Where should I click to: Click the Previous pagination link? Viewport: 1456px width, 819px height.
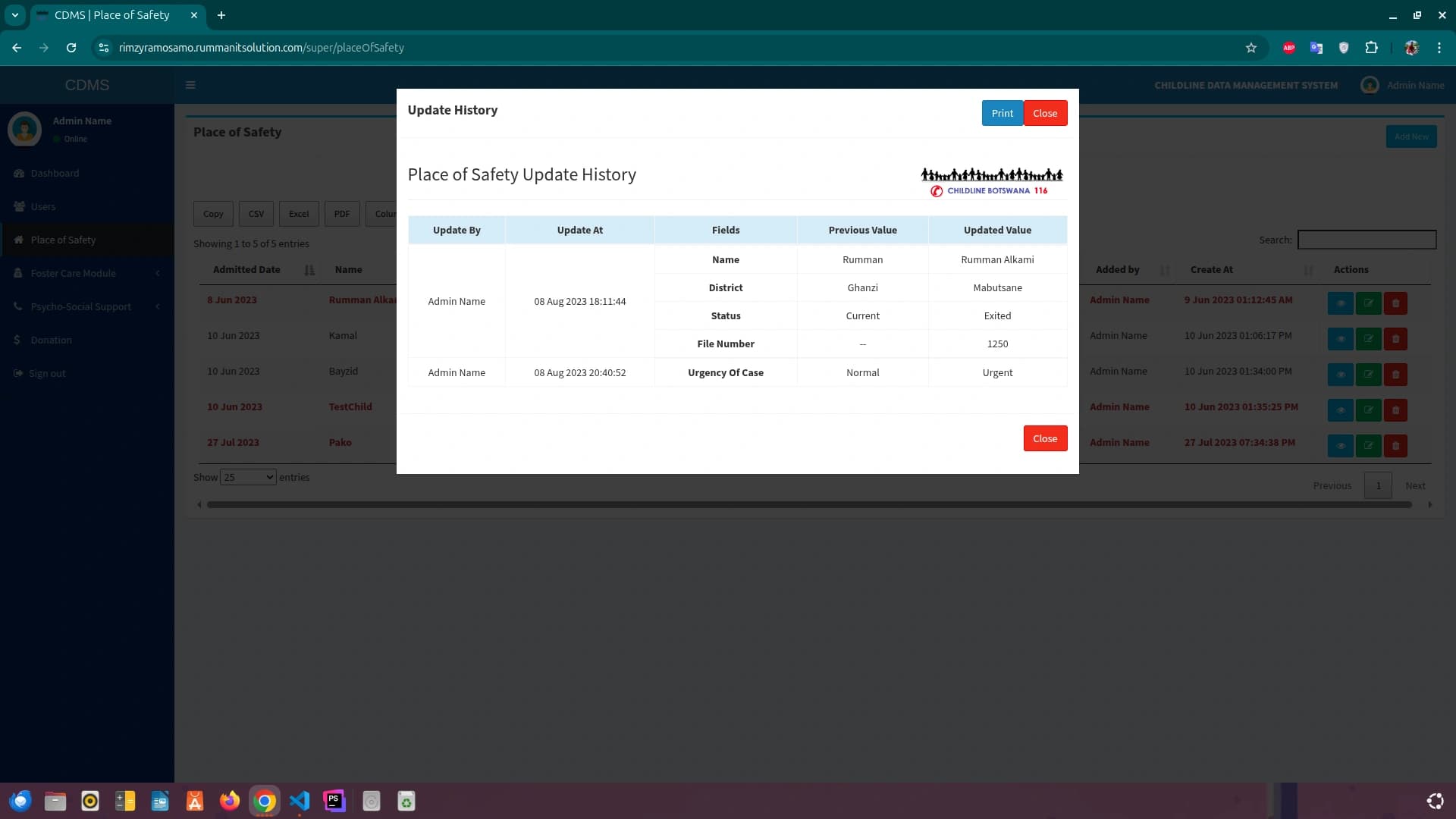[x=1332, y=485]
